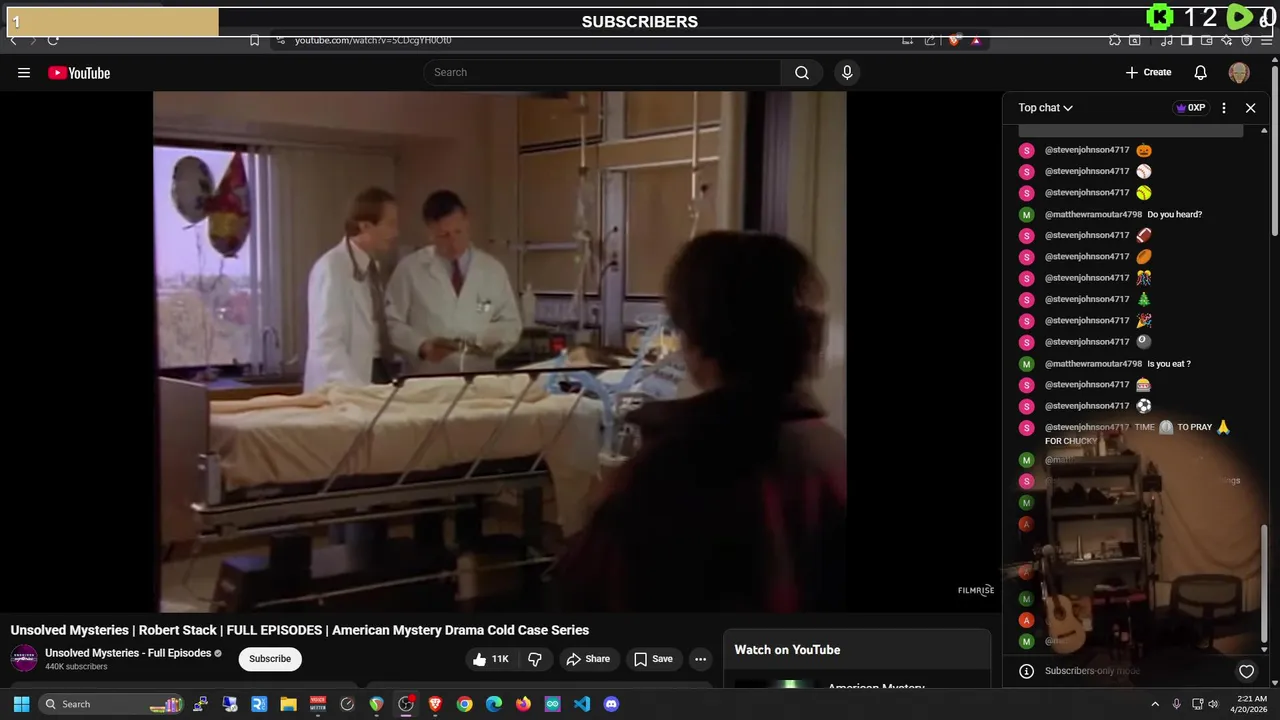The height and width of the screenshot is (720, 1280).
Task: Click the youtube.com address bar URL
Action: point(373,40)
